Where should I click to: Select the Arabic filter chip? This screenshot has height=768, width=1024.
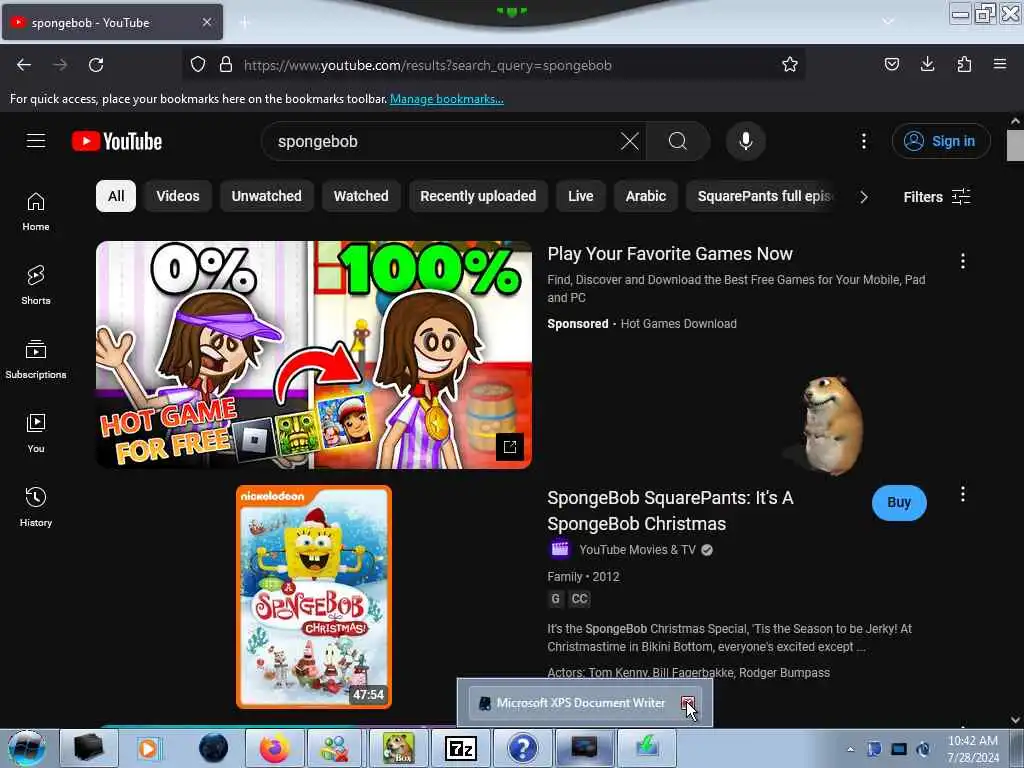pos(646,196)
